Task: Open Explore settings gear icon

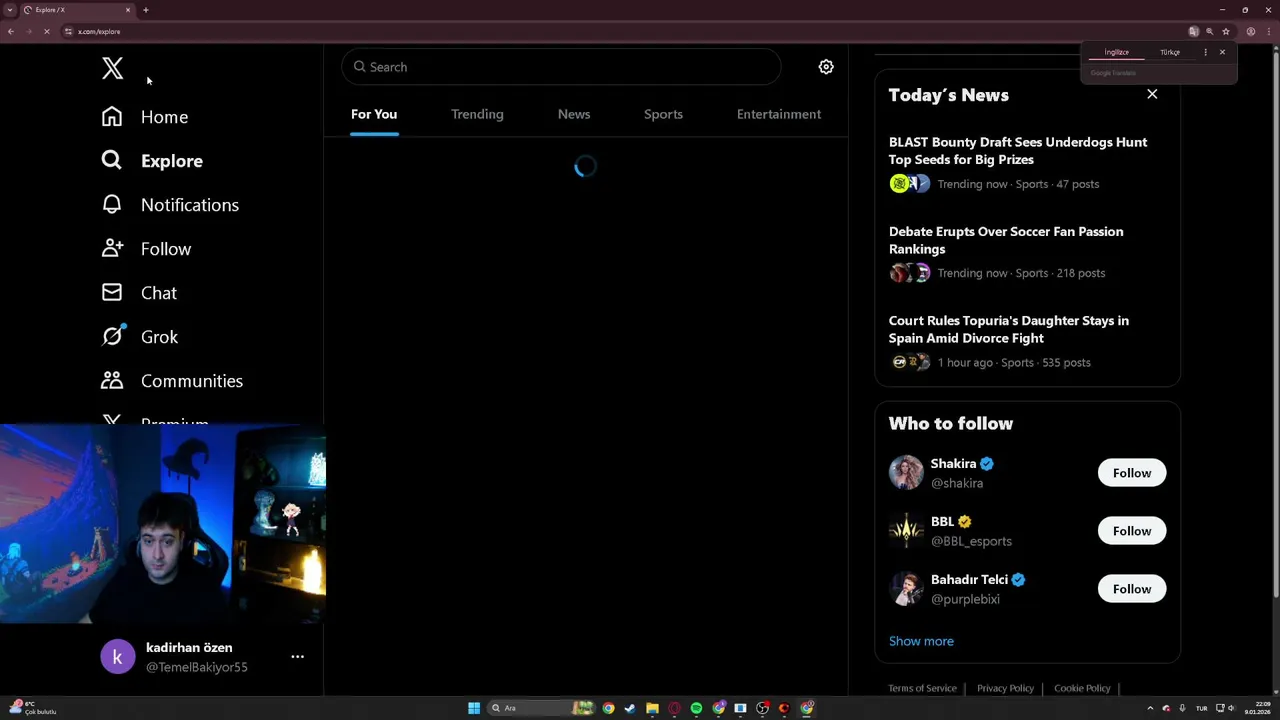Action: coord(826,67)
